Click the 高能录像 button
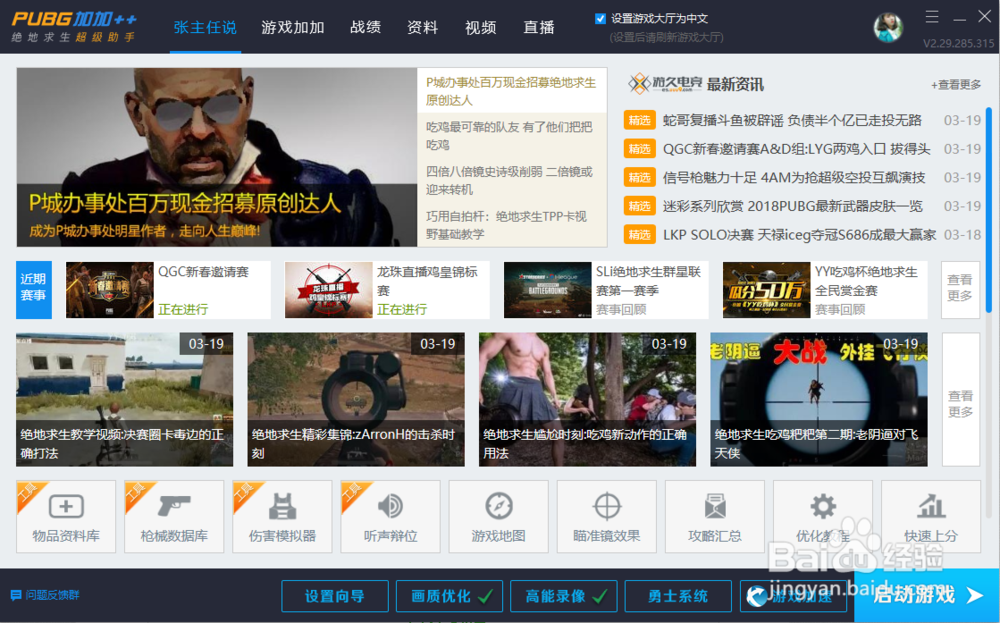 pos(564,596)
